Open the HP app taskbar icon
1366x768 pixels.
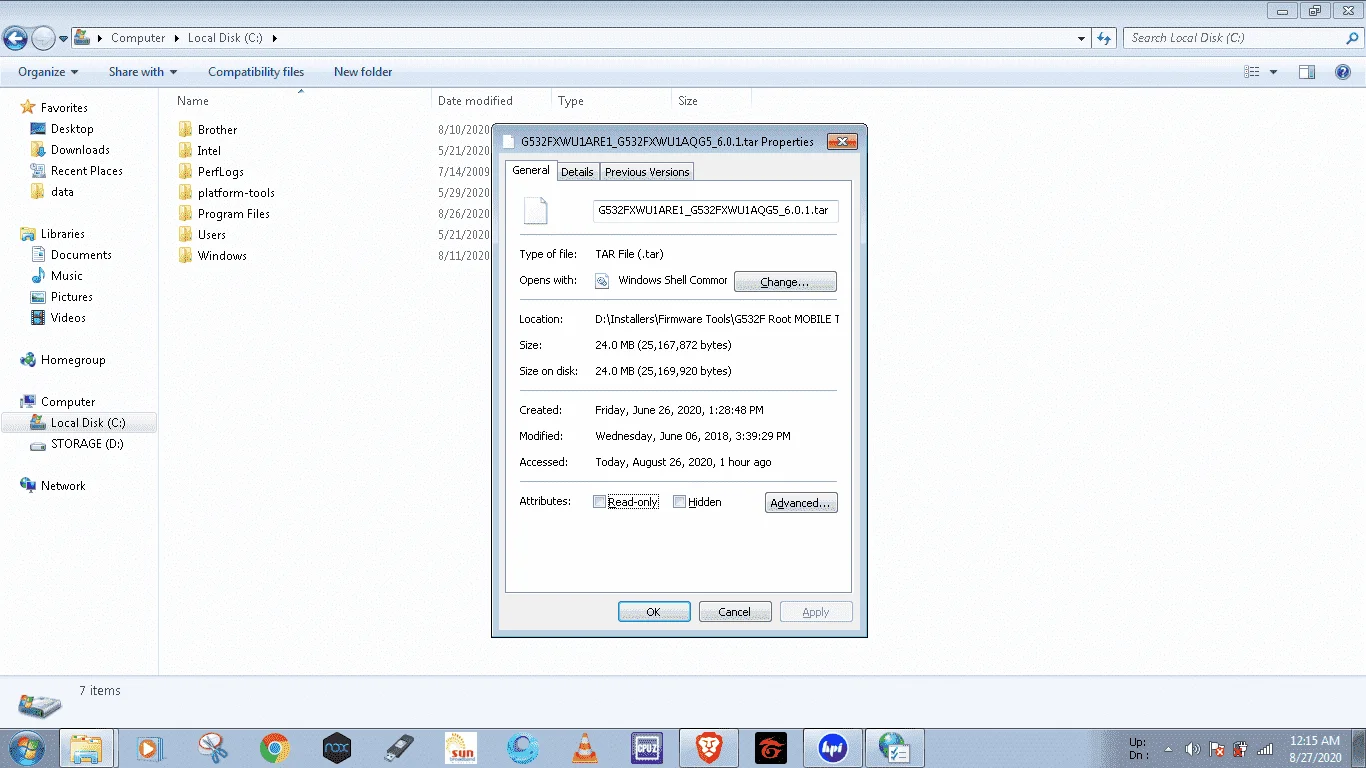pos(833,748)
